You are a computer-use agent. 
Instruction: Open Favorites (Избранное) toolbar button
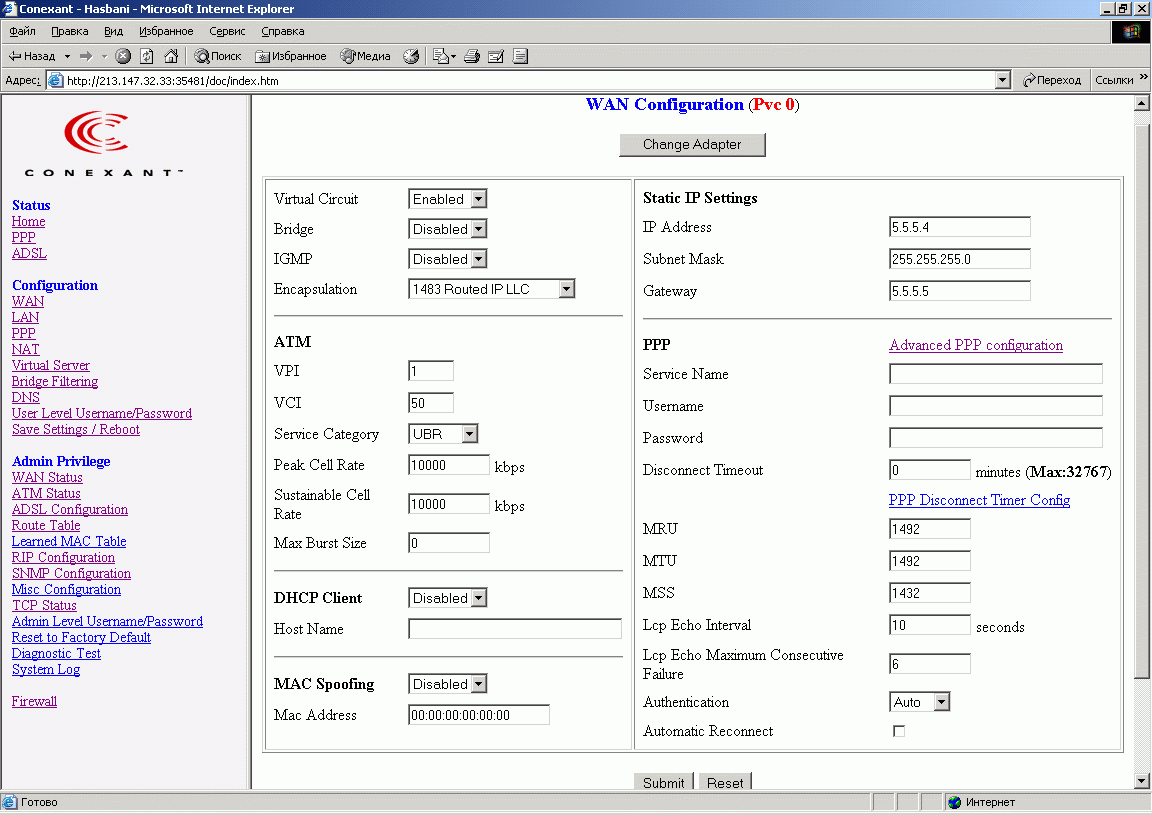point(291,56)
